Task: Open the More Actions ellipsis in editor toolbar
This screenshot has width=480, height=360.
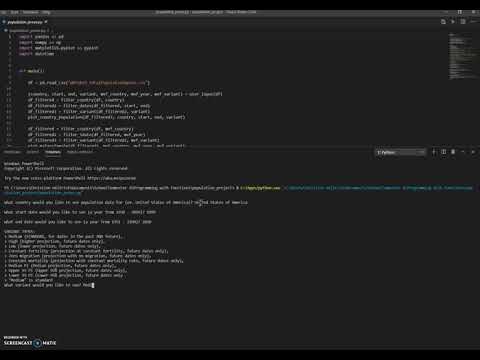Action: pyautogui.click(x=474, y=22)
